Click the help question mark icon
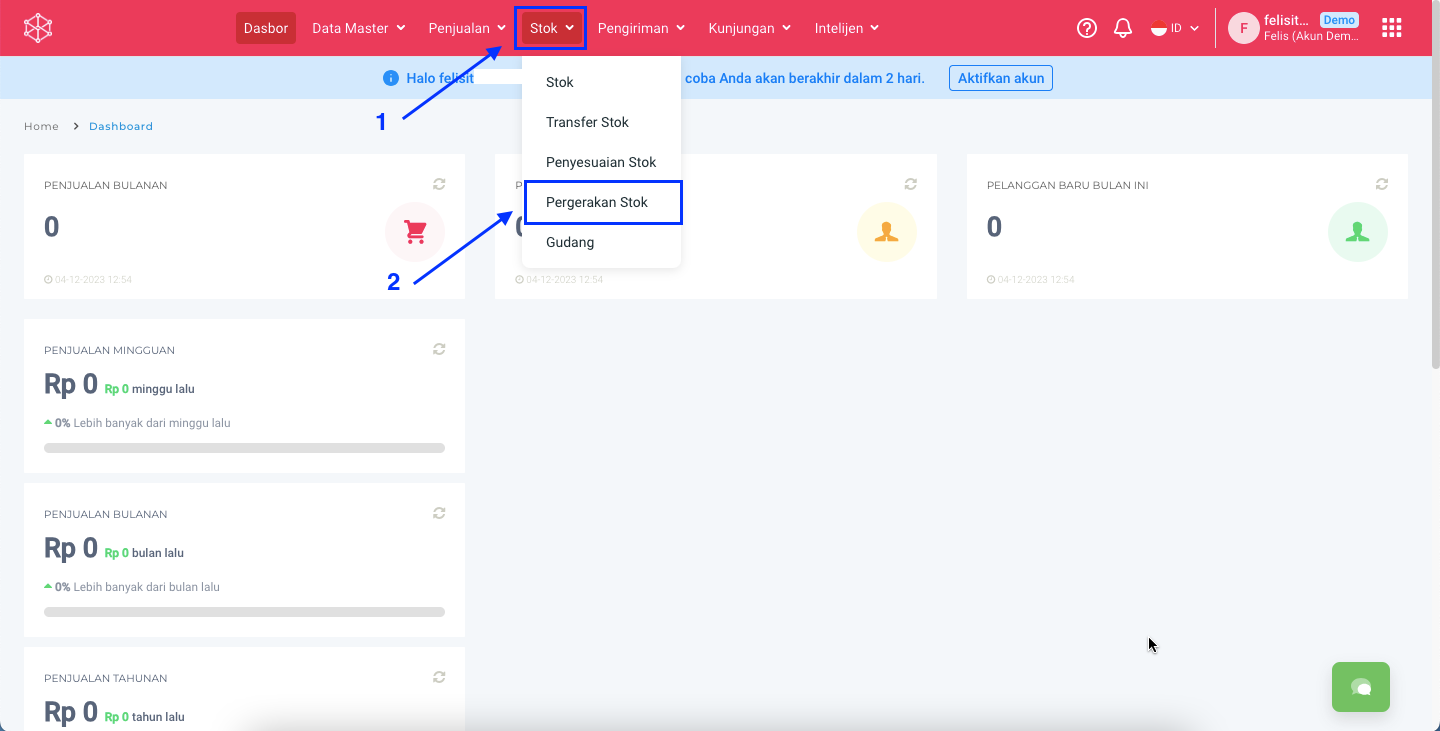Image resolution: width=1440 pixels, height=731 pixels. (x=1087, y=28)
